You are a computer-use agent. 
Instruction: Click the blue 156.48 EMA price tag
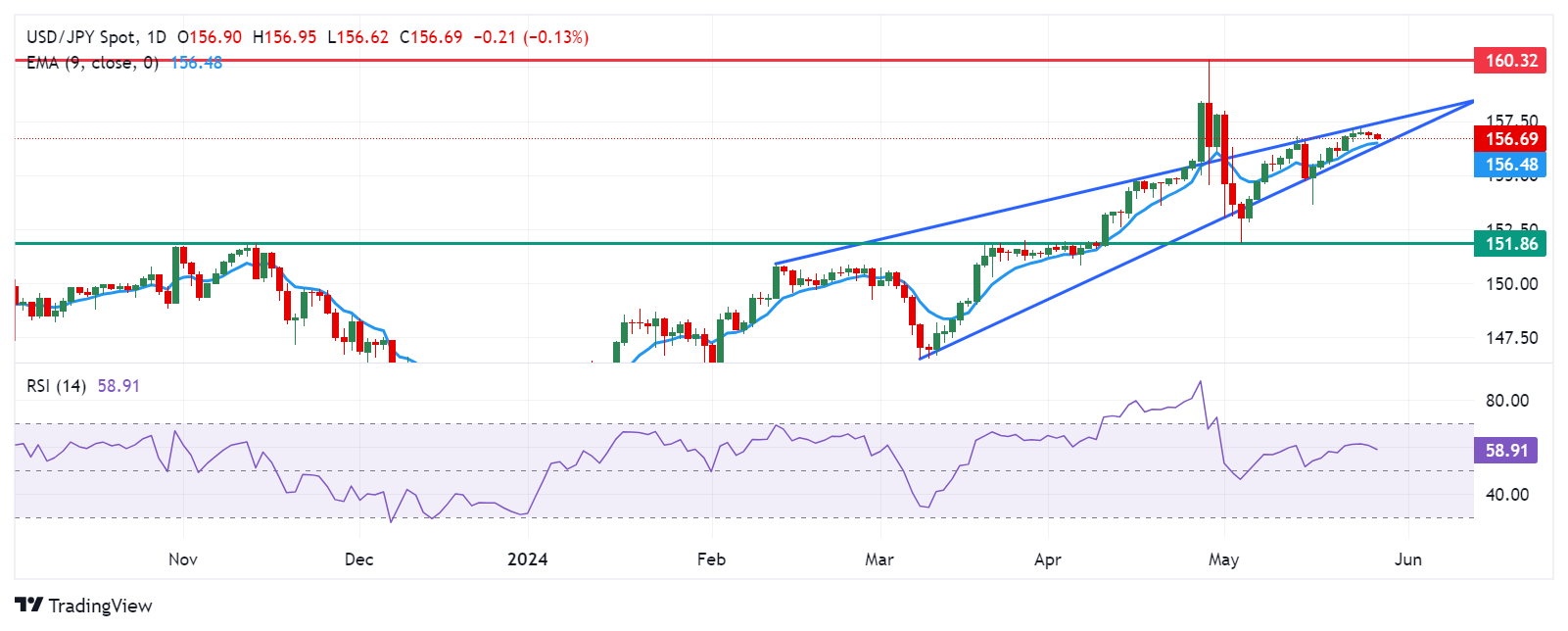[x=1510, y=165]
